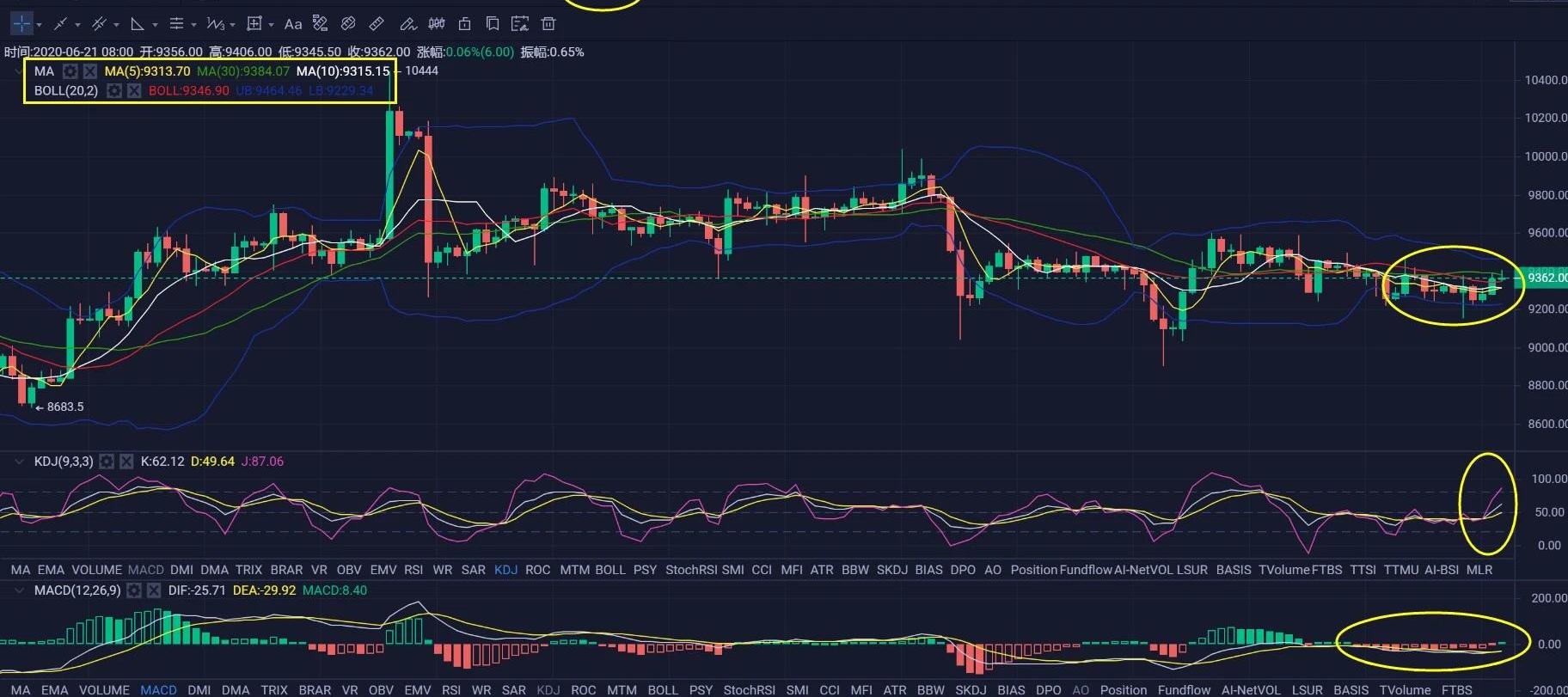Close the KDJ indicator with X

tap(126, 462)
